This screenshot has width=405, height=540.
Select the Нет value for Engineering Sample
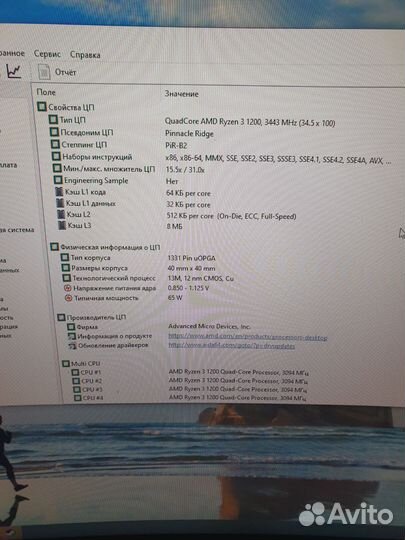point(172,181)
